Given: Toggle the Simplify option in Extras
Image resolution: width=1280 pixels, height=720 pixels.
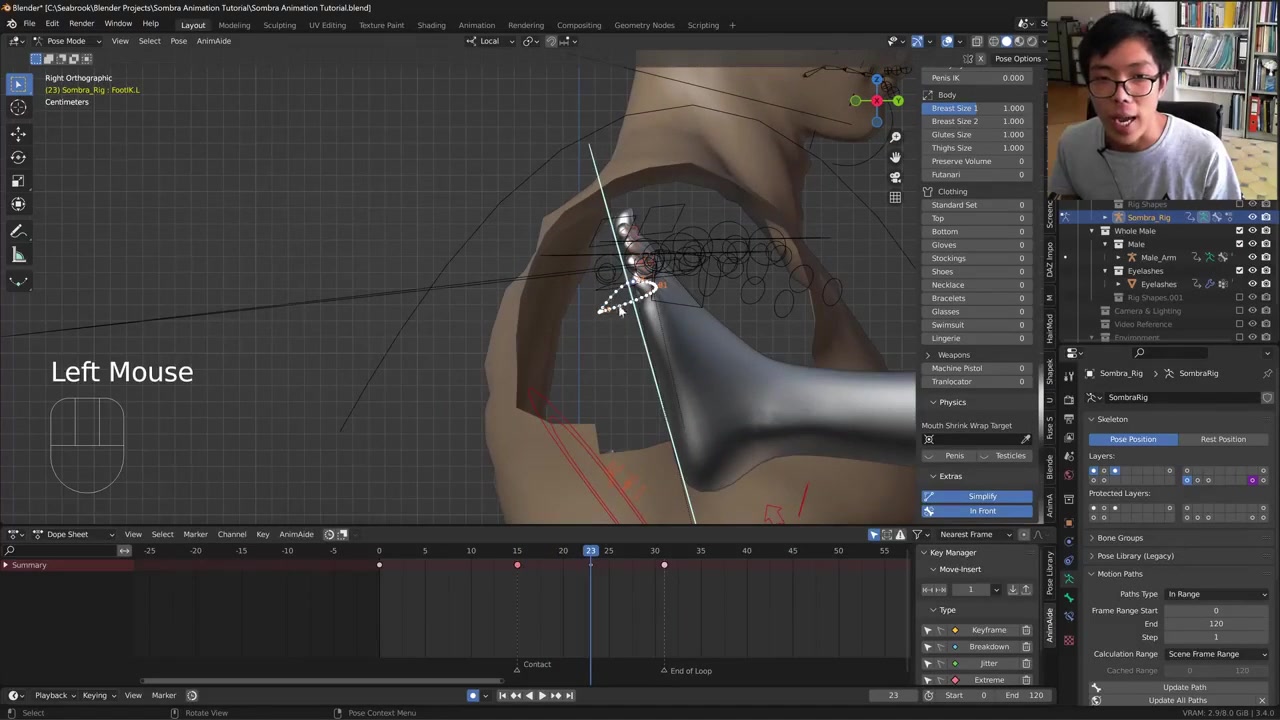Looking at the screenshot, I should pyautogui.click(x=981, y=496).
